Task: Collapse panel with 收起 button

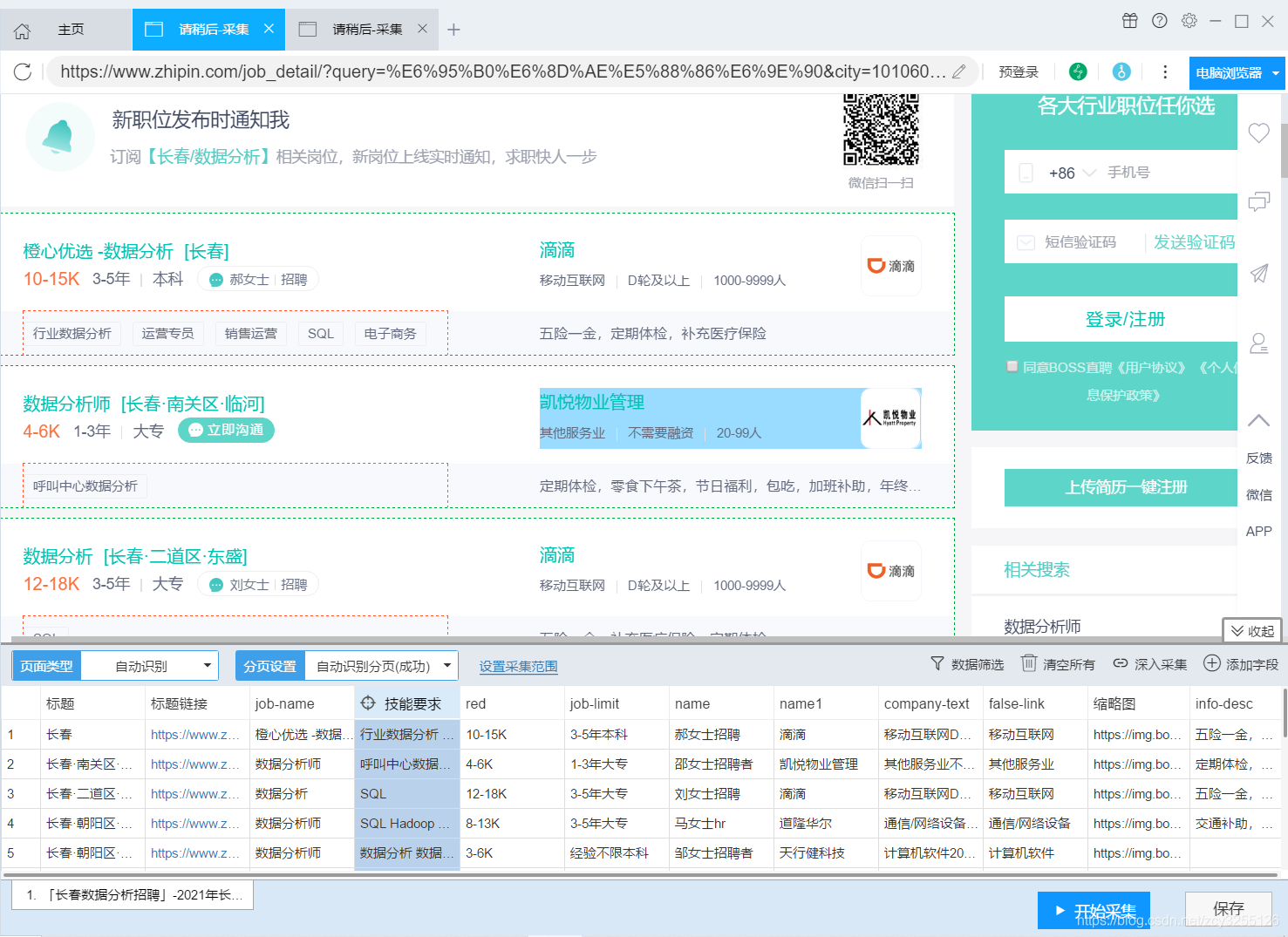Action: coord(1252,630)
